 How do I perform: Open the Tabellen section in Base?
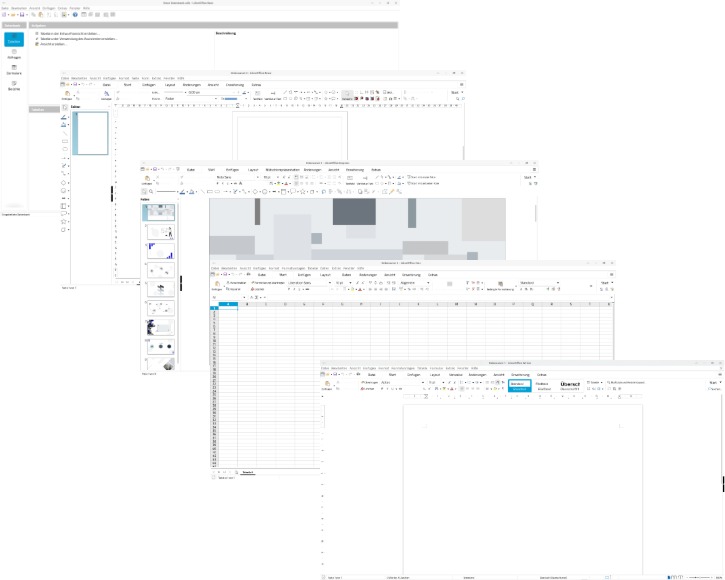click(14, 40)
